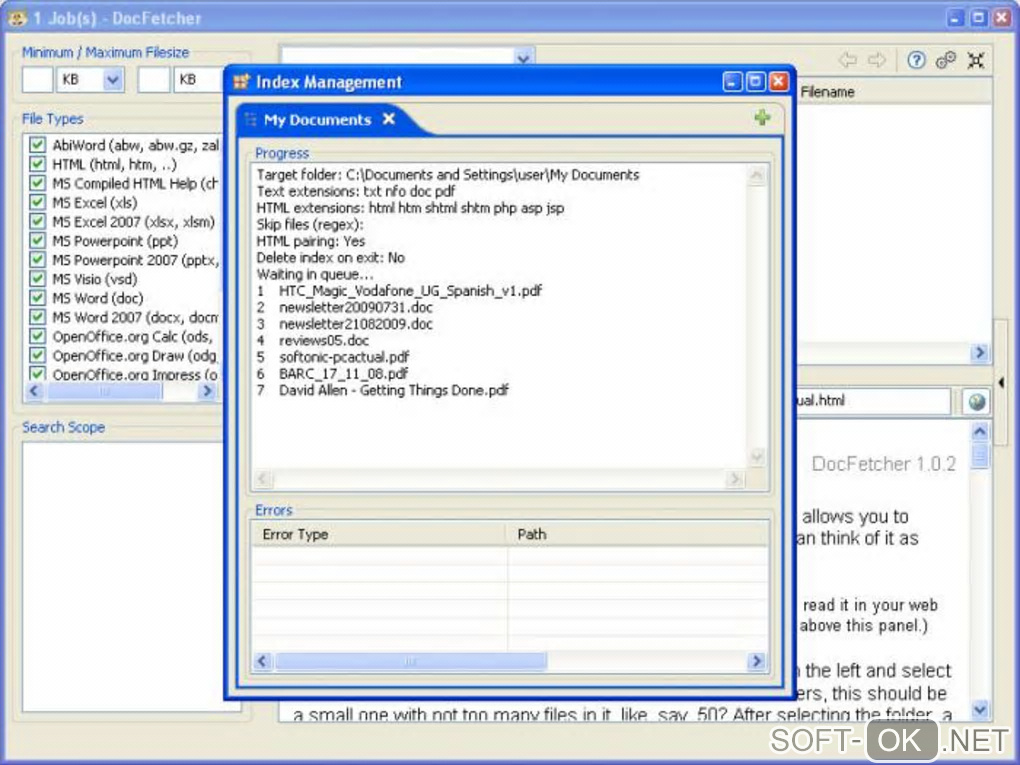
Task: Expand the search box history dropdown
Action: click(x=523, y=57)
